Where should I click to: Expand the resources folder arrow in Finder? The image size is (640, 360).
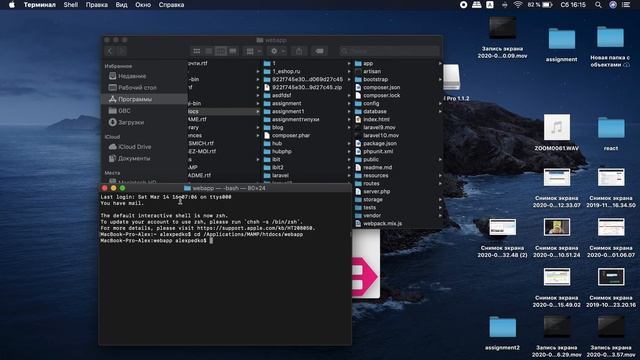440,176
